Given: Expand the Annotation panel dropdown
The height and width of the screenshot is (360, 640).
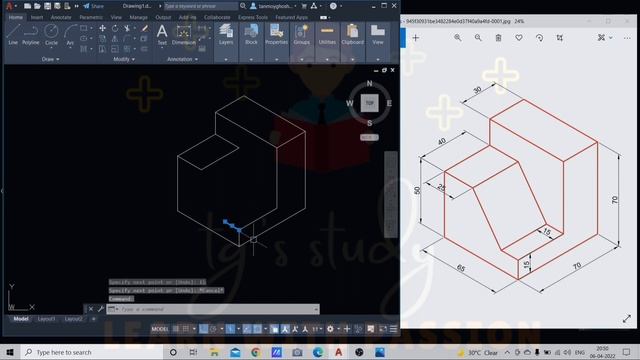Looking at the screenshot, I should tap(182, 59).
